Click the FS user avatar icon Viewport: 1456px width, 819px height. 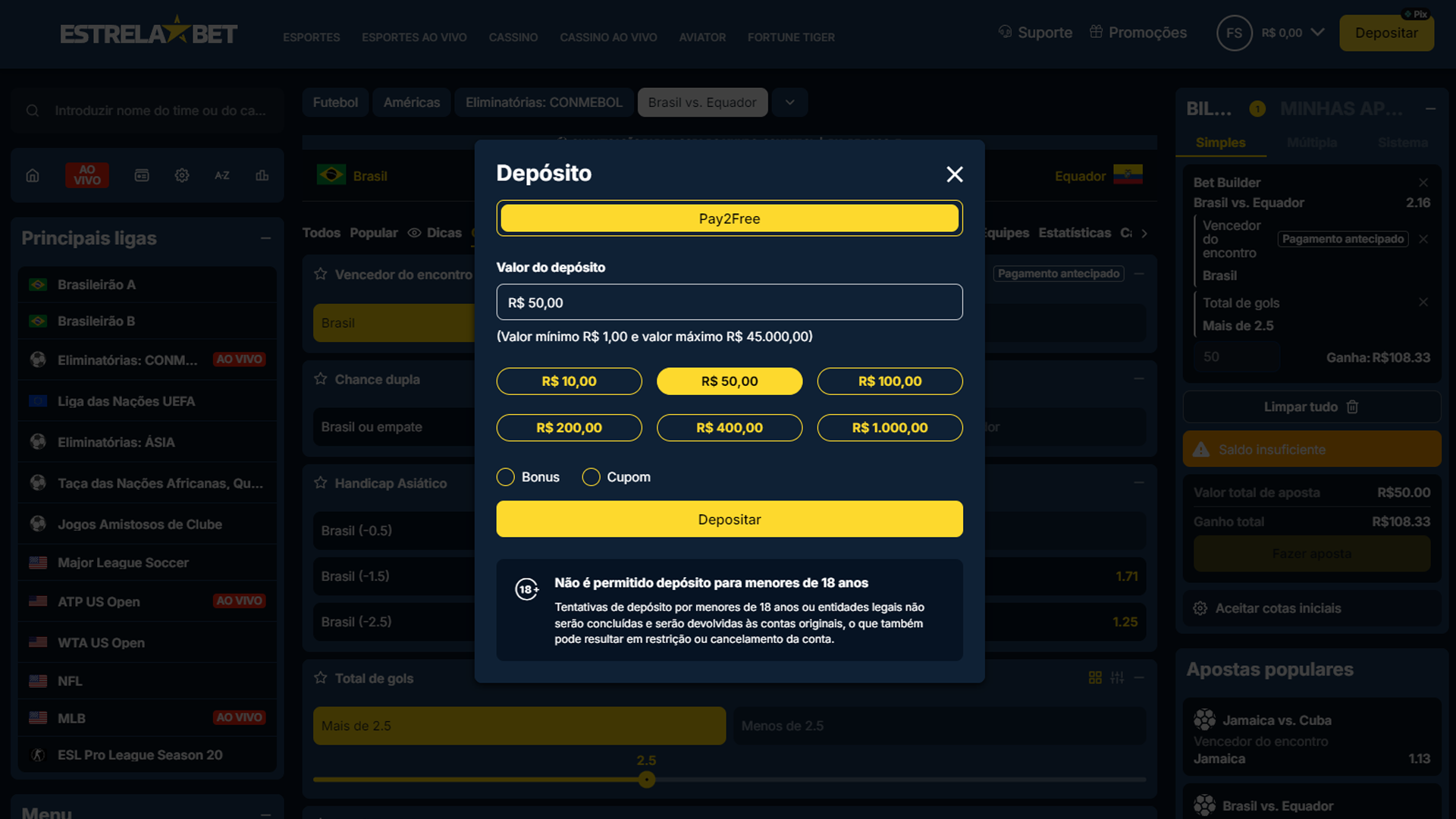(x=1234, y=33)
